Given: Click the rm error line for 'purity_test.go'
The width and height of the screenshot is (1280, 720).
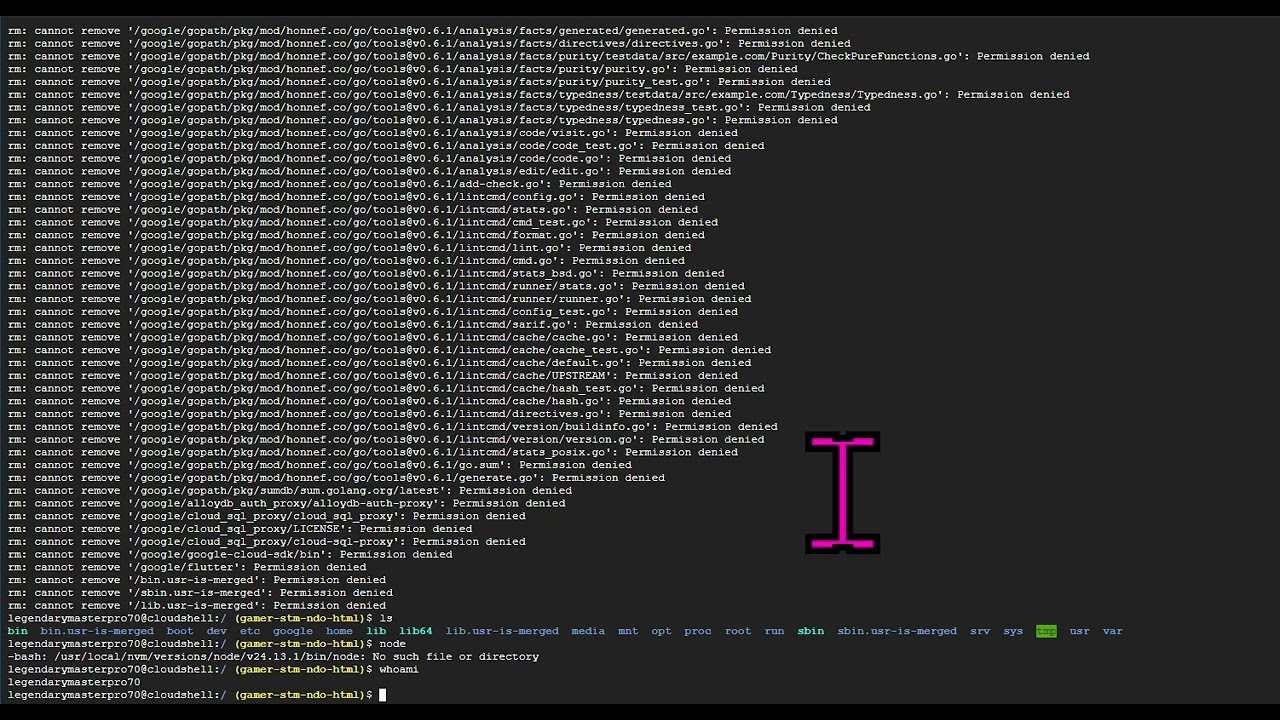Looking at the screenshot, I should (419, 82).
